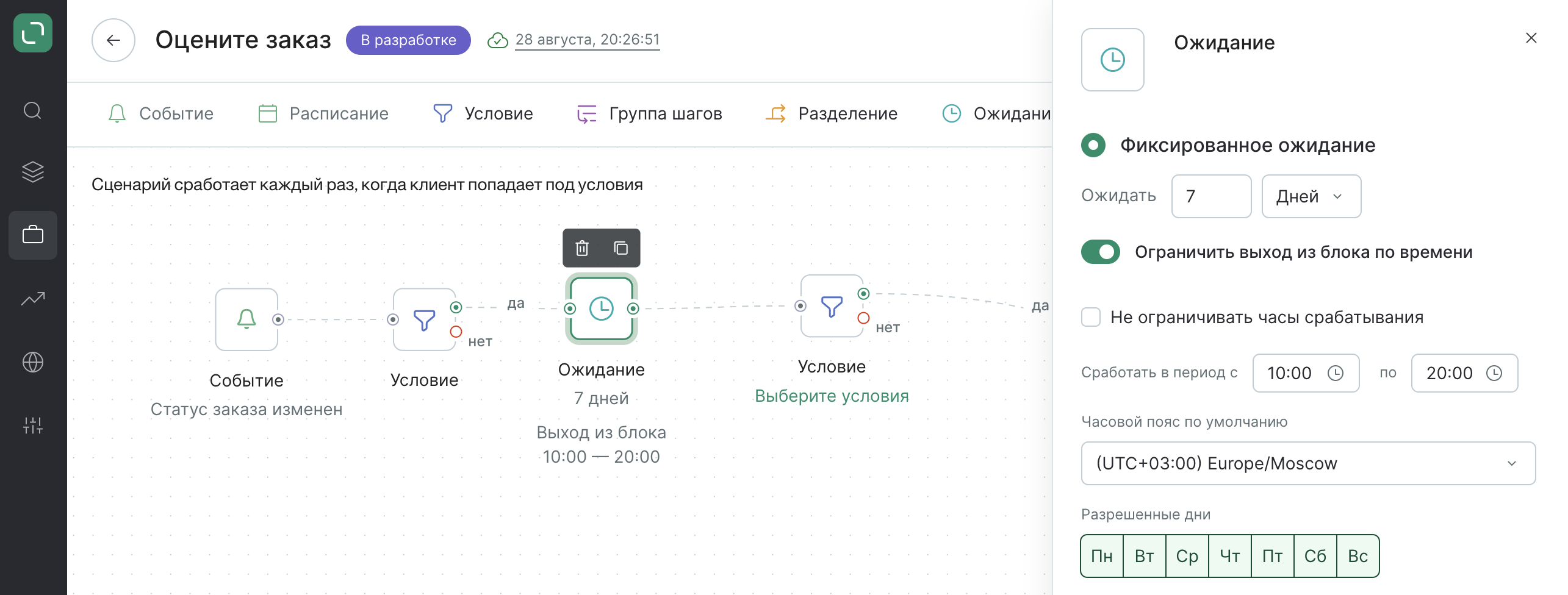The width and height of the screenshot is (1568, 595).
Task: Click the first Условие red нет connector
Action: point(456,332)
